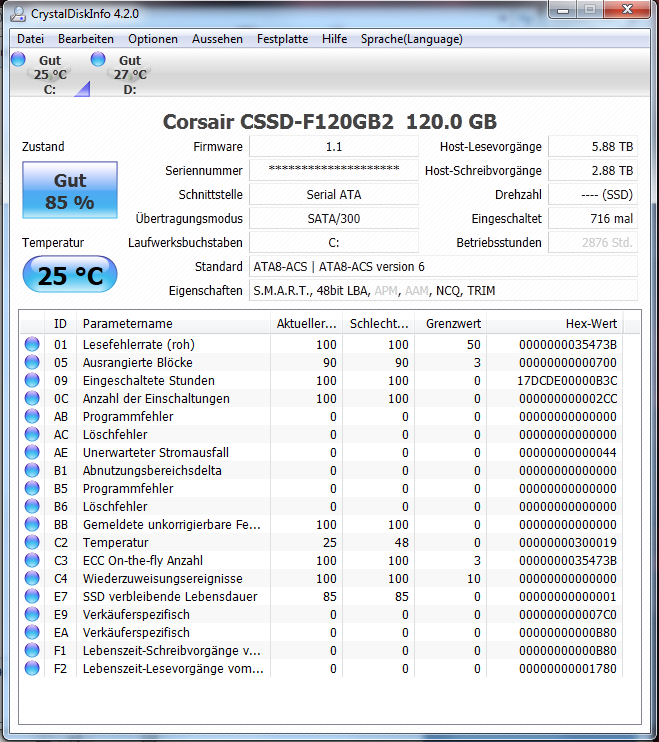Viewport: 659px width, 742px height.
Task: Open the Festplatte menu
Action: click(x=282, y=39)
